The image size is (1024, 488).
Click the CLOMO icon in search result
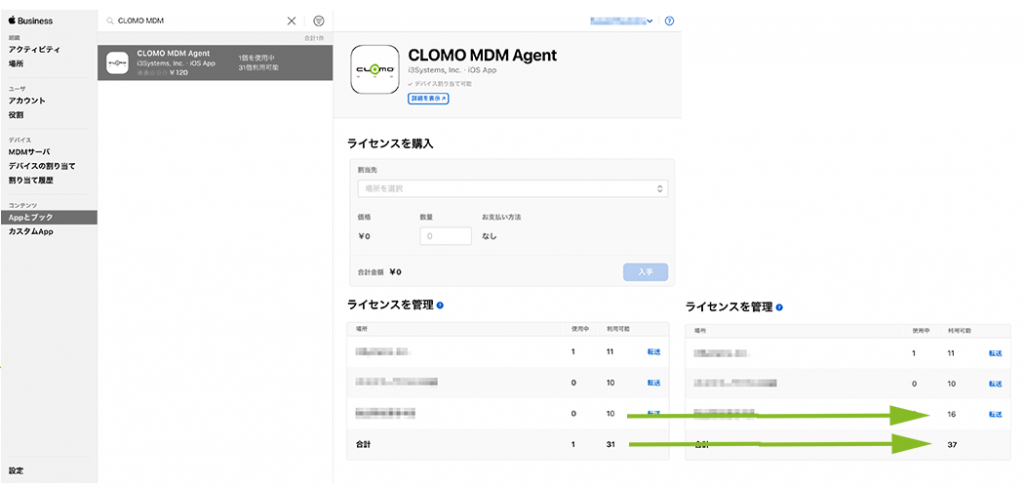pos(117,63)
